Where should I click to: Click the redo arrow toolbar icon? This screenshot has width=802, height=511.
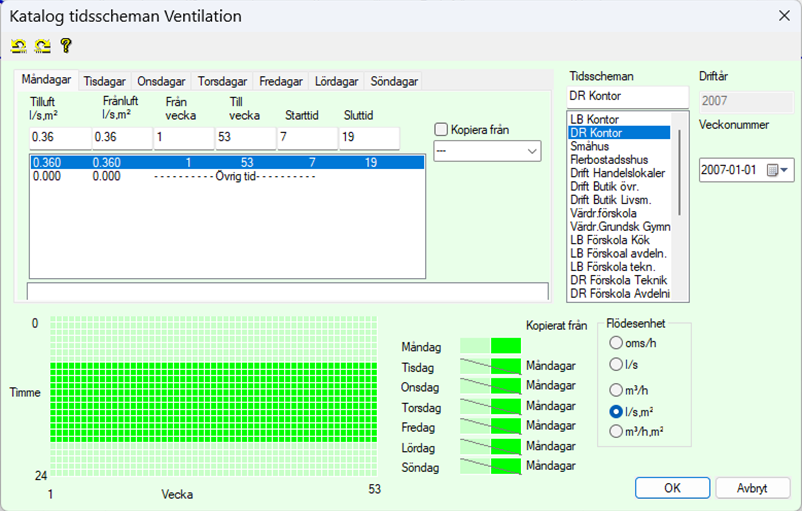[42, 46]
